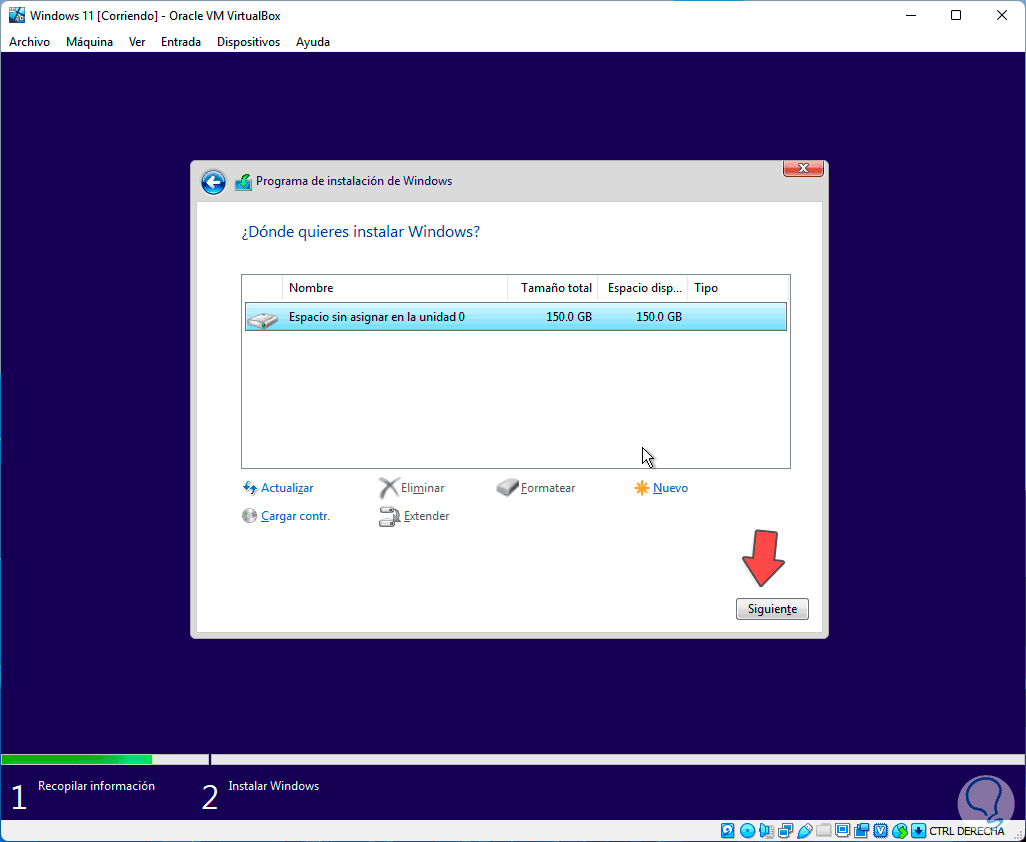Click the Actualizar link
The image size is (1026, 842).
[x=287, y=488]
